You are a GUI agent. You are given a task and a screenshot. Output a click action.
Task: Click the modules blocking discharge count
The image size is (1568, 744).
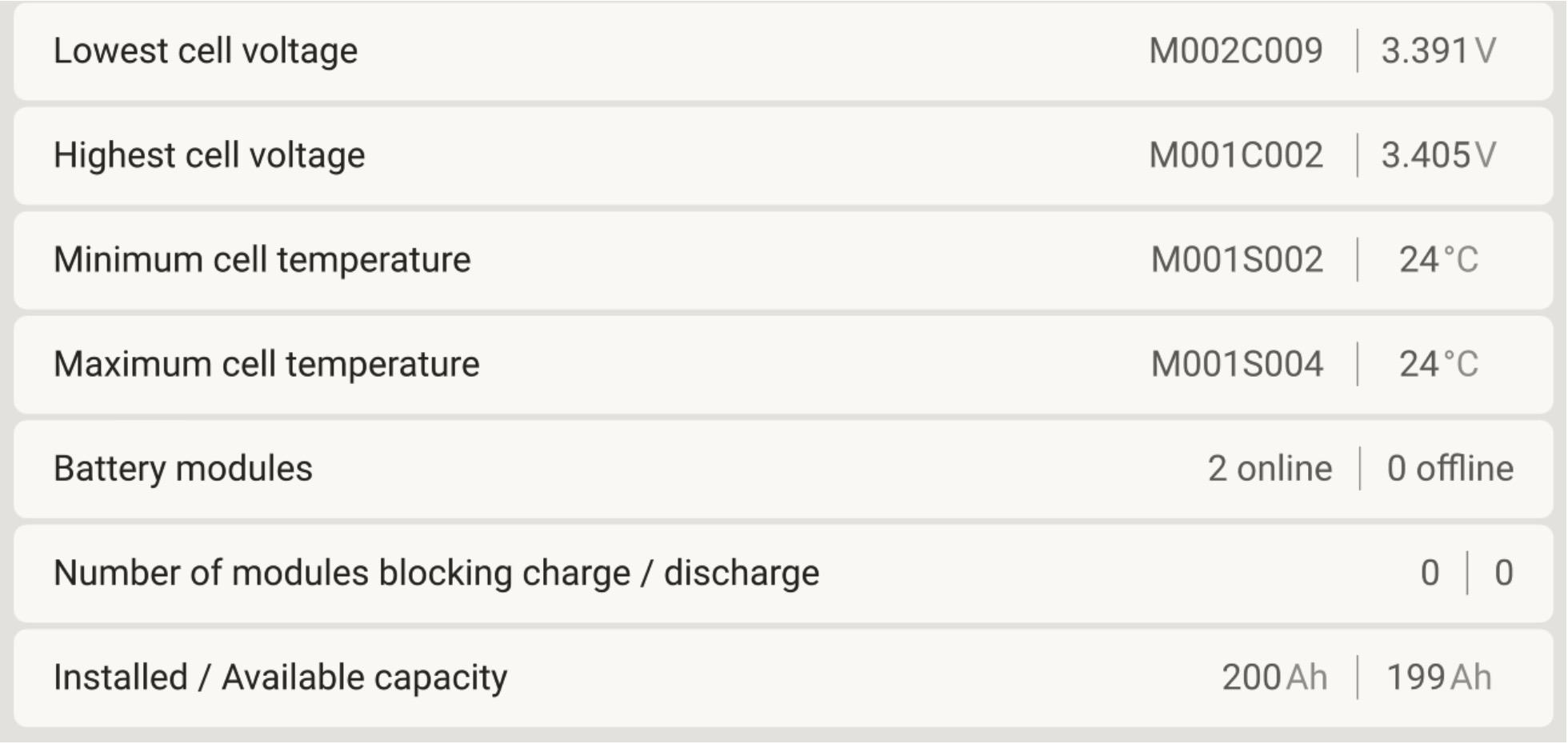tap(1504, 574)
